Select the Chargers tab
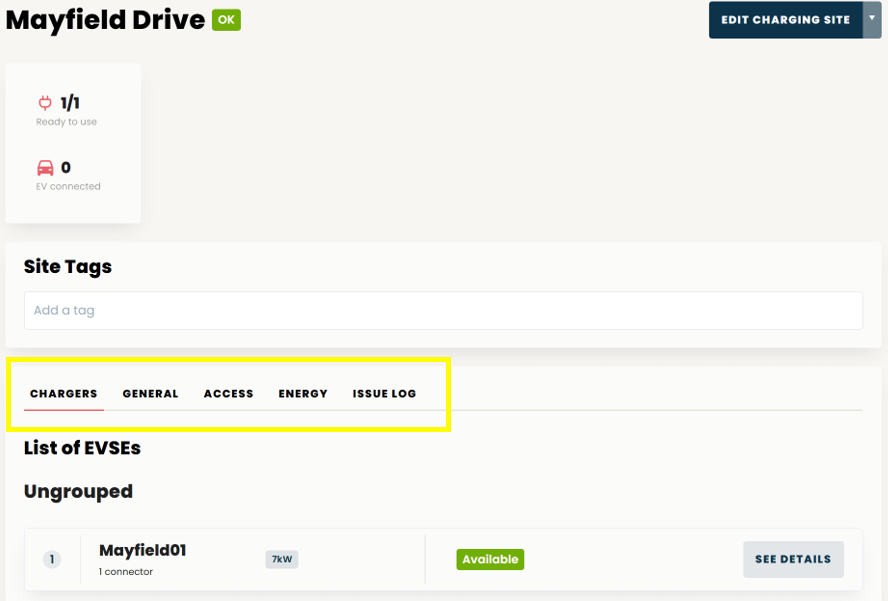888x601 pixels. click(63, 394)
